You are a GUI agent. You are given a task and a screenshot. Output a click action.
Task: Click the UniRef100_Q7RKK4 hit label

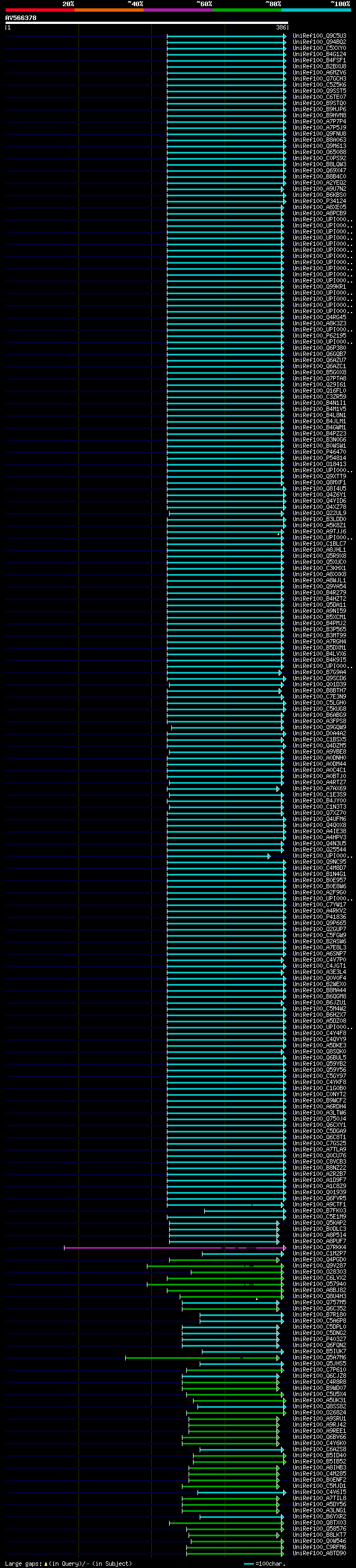[x=319, y=1248]
